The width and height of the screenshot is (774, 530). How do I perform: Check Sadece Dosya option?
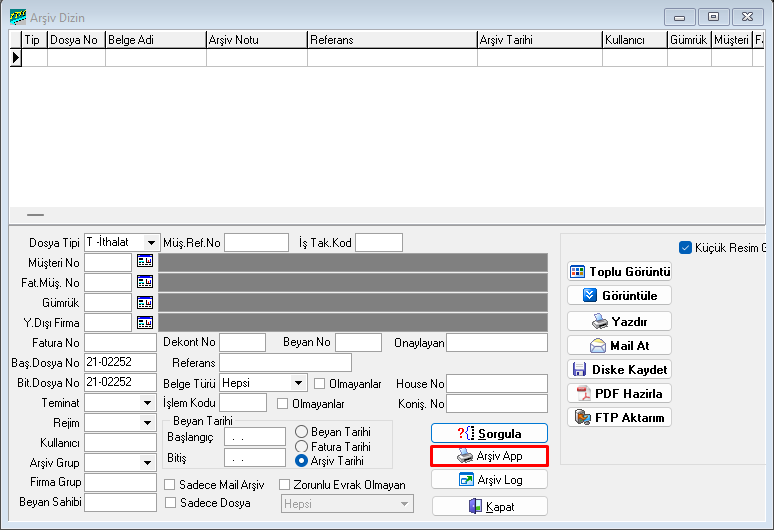pyautogui.click(x=170, y=503)
